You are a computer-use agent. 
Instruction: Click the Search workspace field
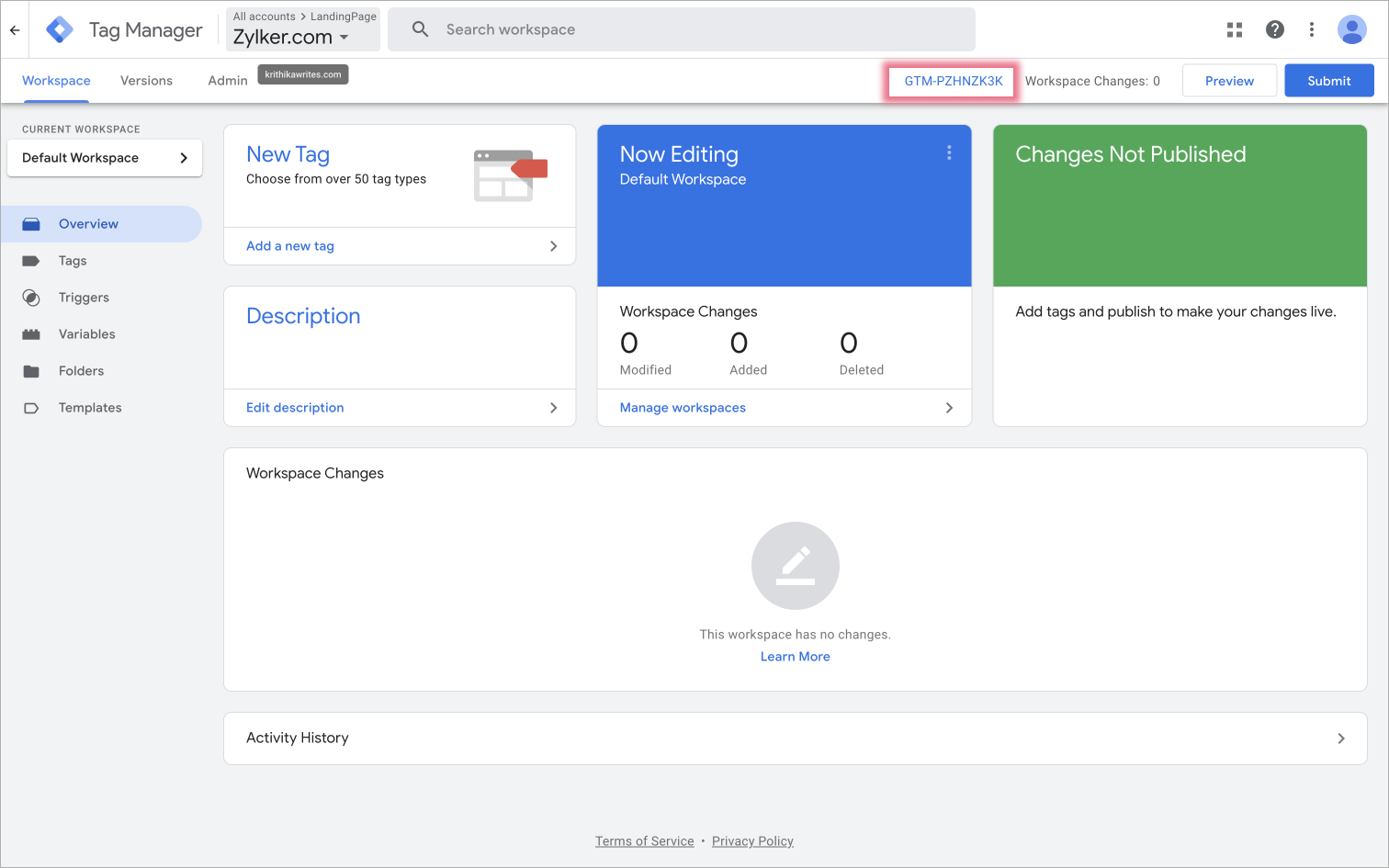coord(680,29)
